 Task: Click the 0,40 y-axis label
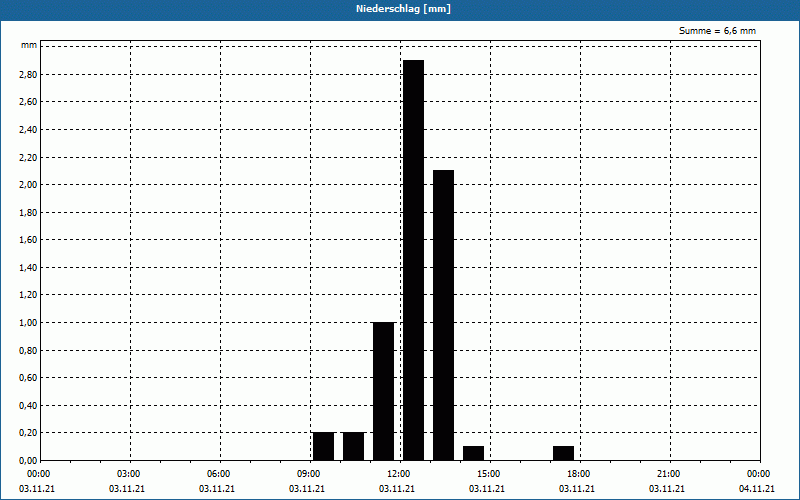coord(28,406)
